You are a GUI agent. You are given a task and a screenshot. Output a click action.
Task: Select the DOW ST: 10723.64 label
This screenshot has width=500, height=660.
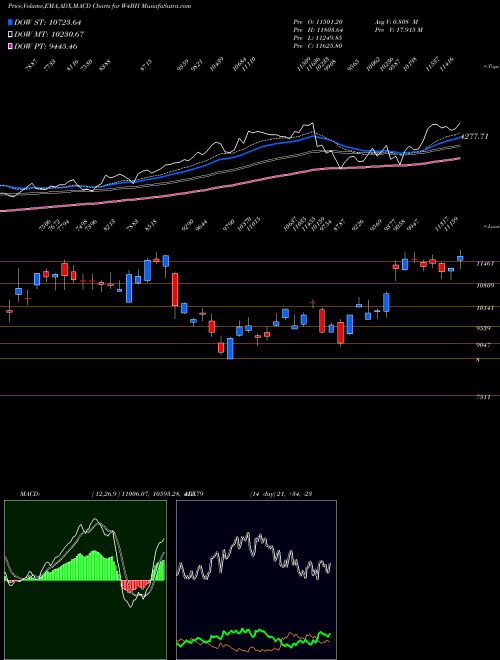coord(48,23)
